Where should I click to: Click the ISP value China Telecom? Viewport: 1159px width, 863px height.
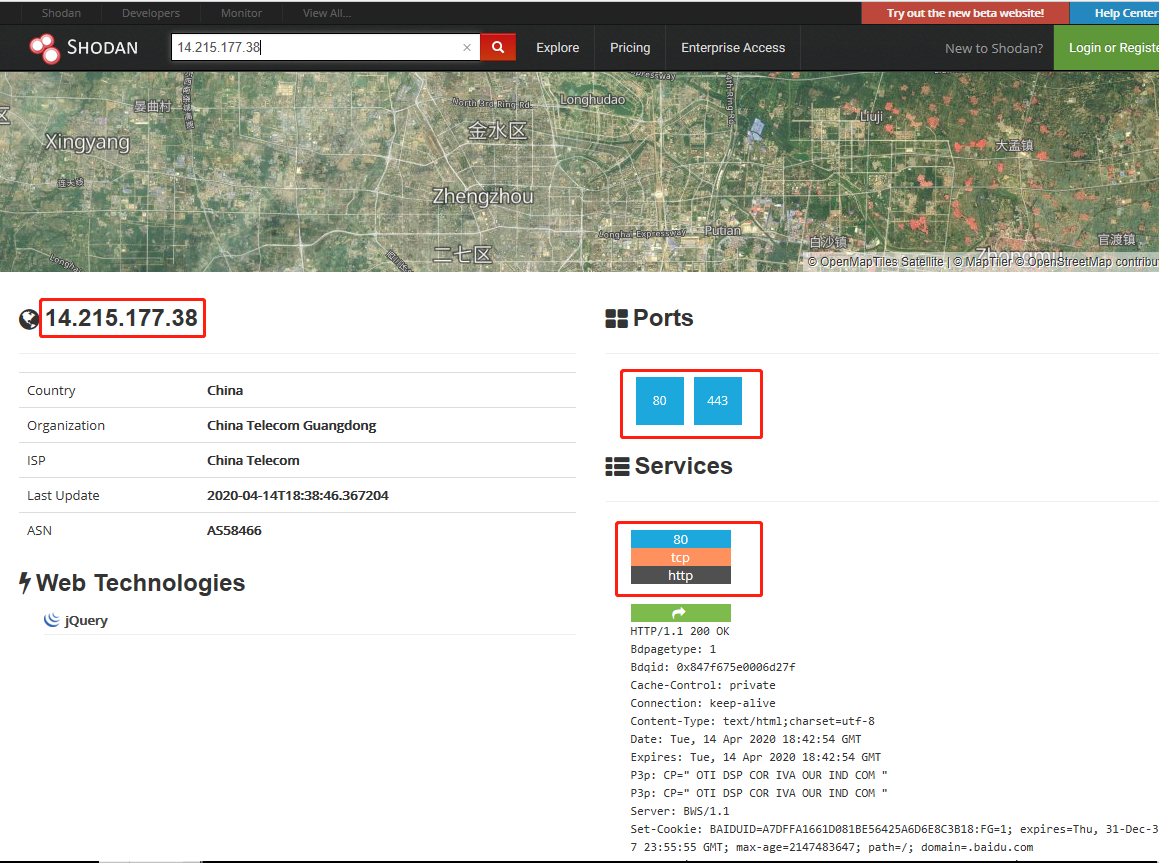click(253, 461)
